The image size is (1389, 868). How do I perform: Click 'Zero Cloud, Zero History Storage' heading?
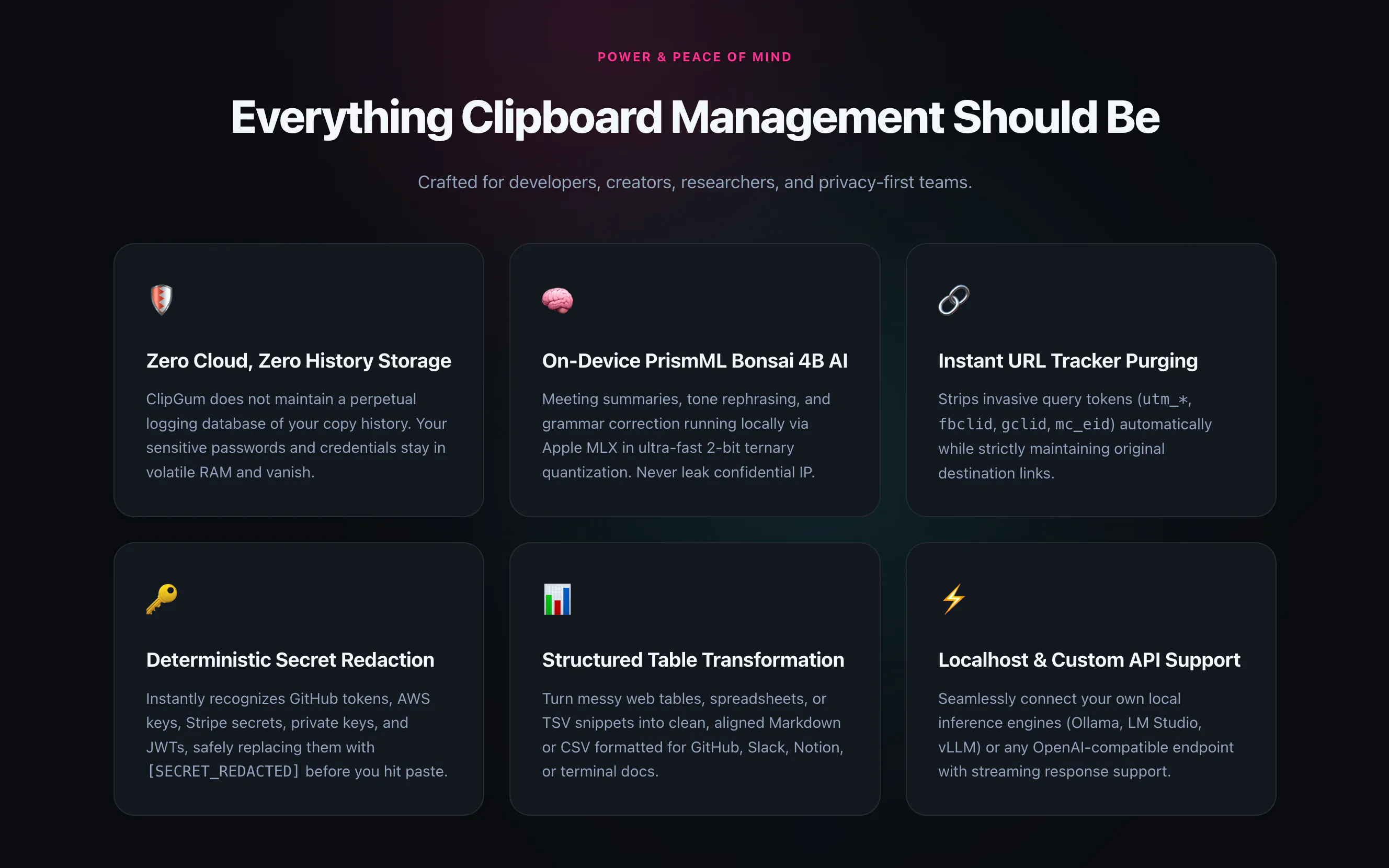pyautogui.click(x=299, y=360)
